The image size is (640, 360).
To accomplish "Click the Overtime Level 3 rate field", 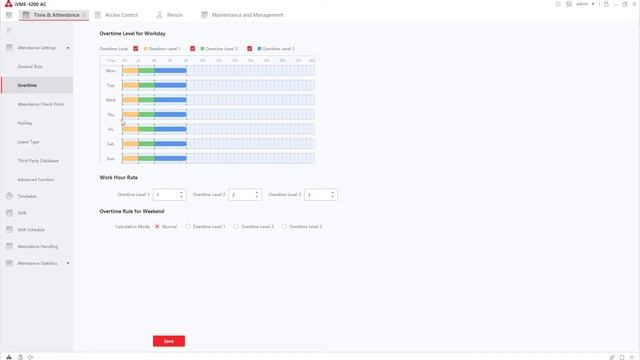I will (x=321, y=195).
